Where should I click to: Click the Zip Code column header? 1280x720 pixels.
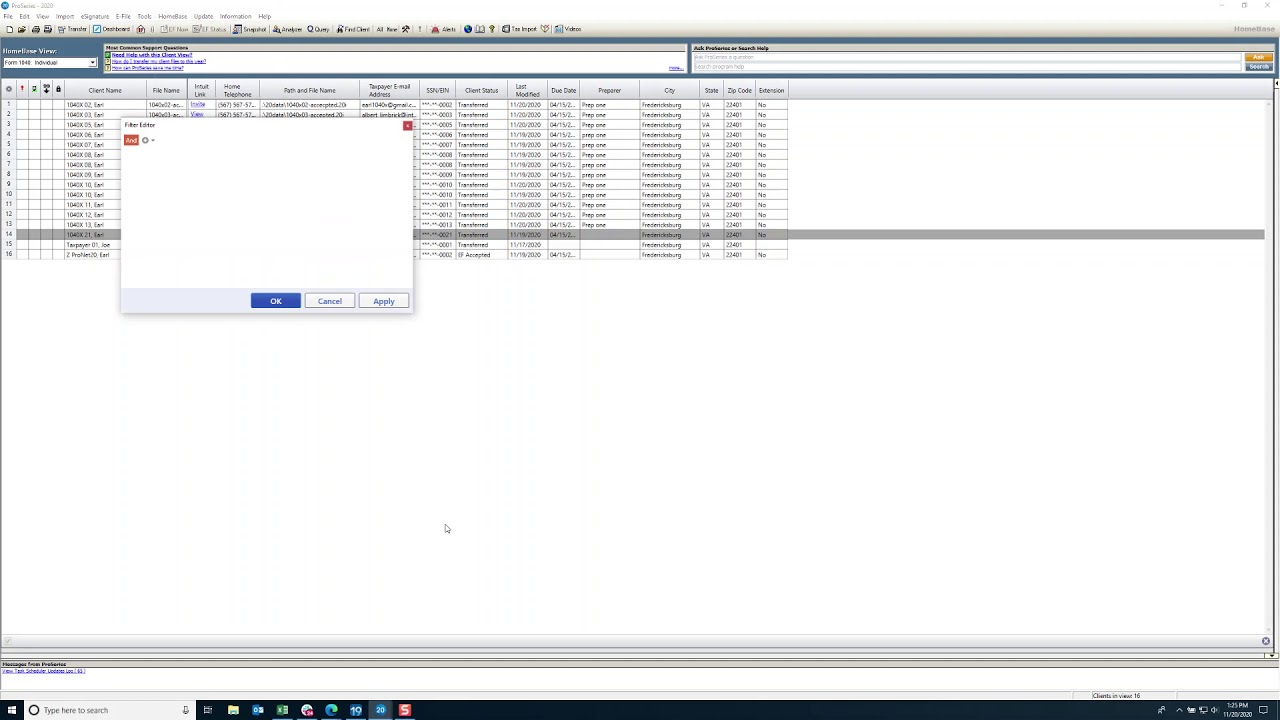coord(740,90)
